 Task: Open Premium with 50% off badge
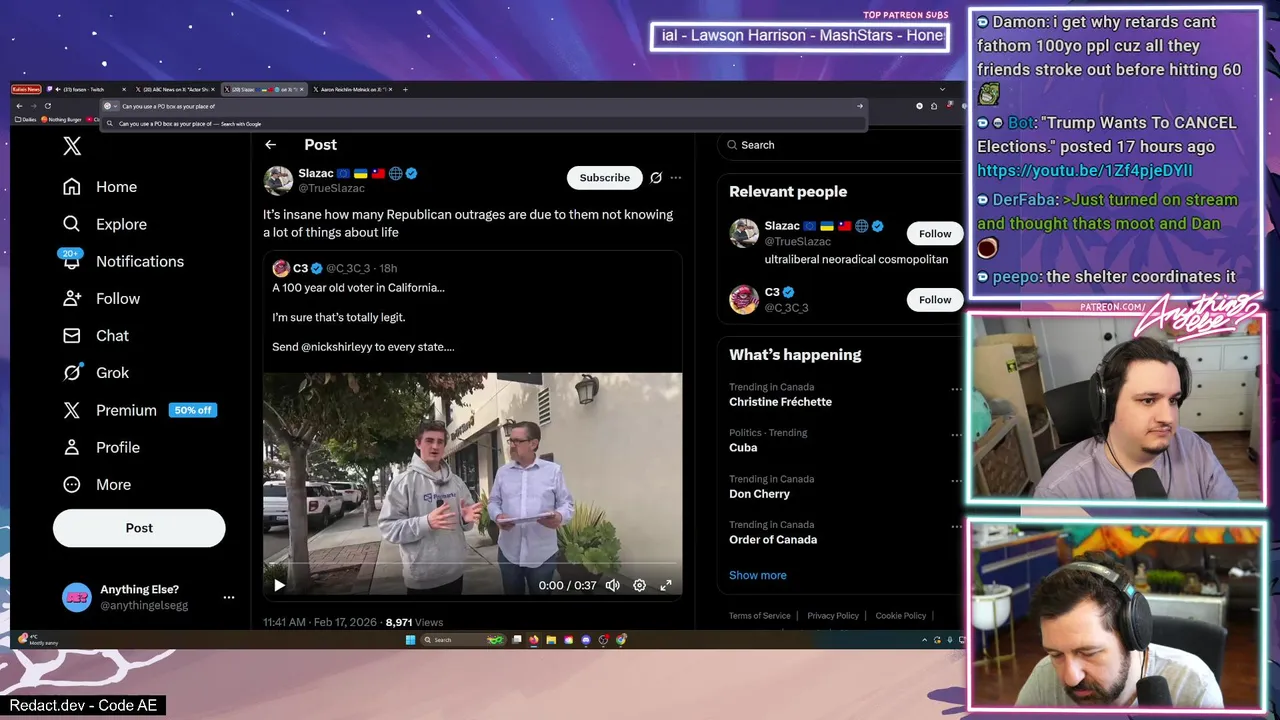(139, 410)
